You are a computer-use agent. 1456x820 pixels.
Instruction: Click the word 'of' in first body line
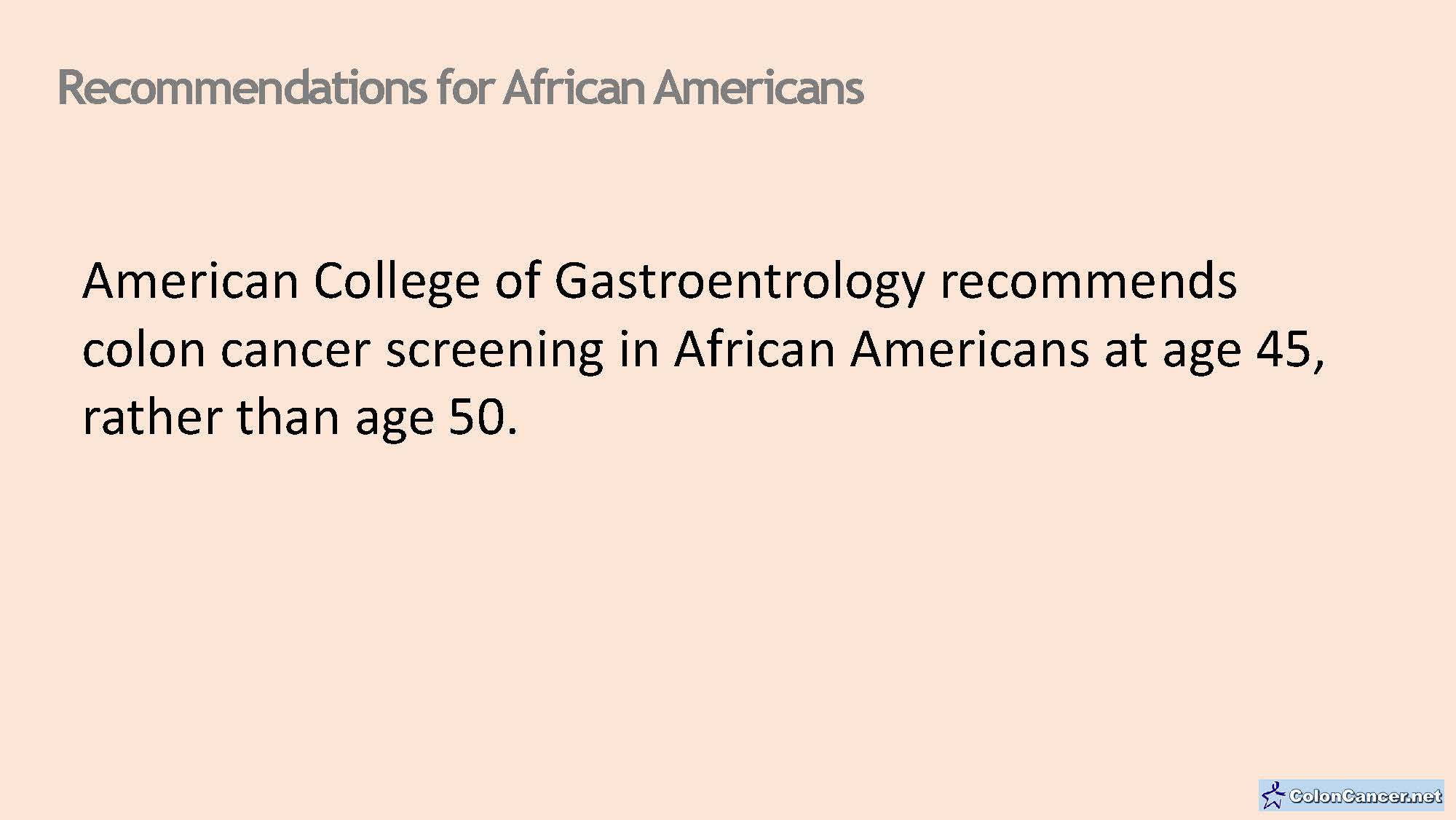[518, 280]
